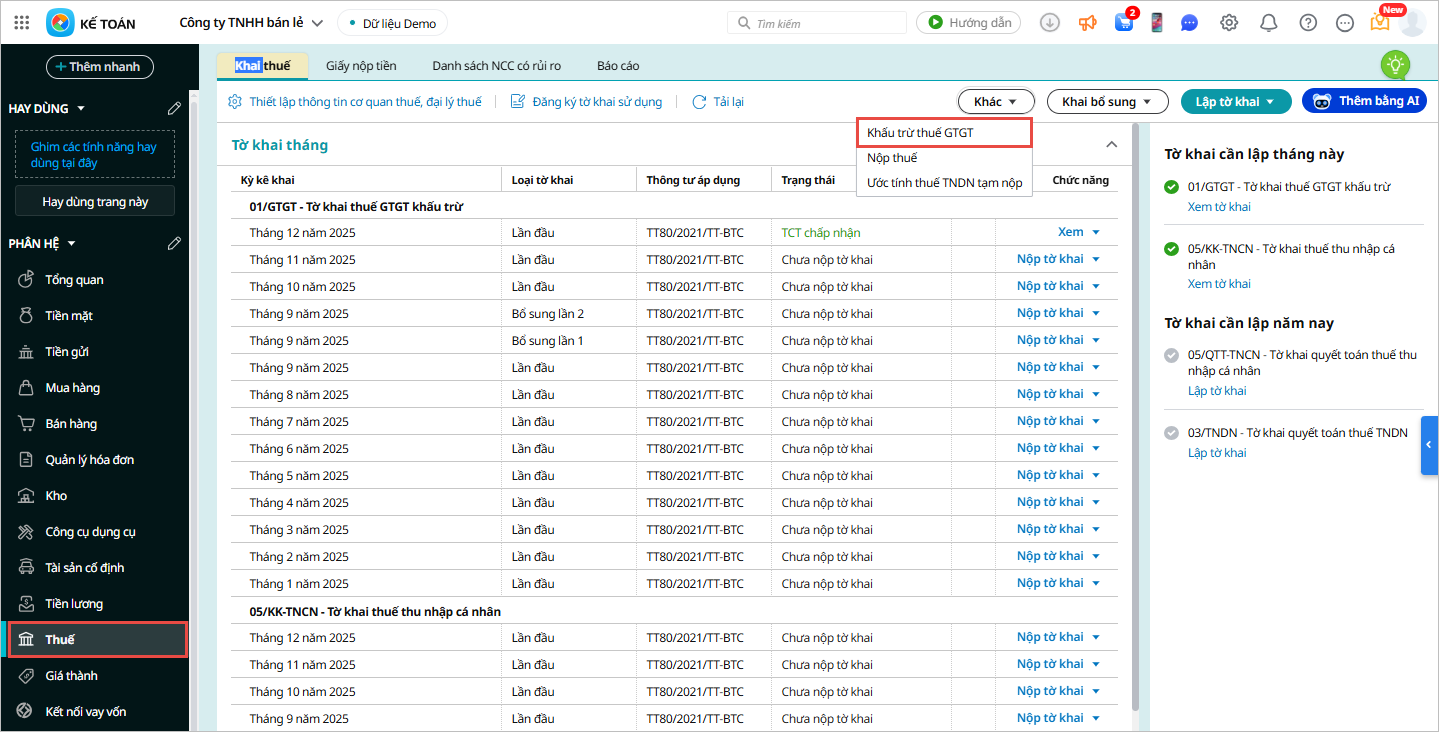Switch to the Giấy nộp tiền tab
The image size is (1439, 732).
point(361,66)
